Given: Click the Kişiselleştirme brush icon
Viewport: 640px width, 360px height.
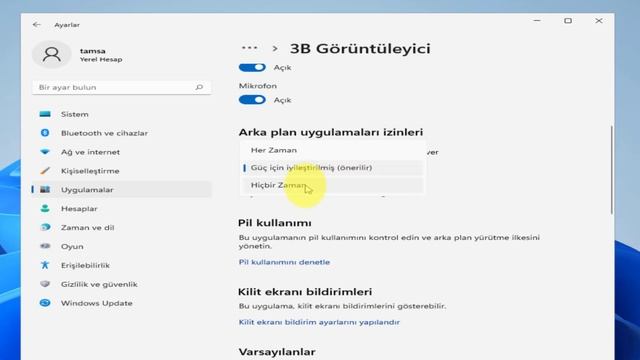Looking at the screenshot, I should pyautogui.click(x=45, y=171).
